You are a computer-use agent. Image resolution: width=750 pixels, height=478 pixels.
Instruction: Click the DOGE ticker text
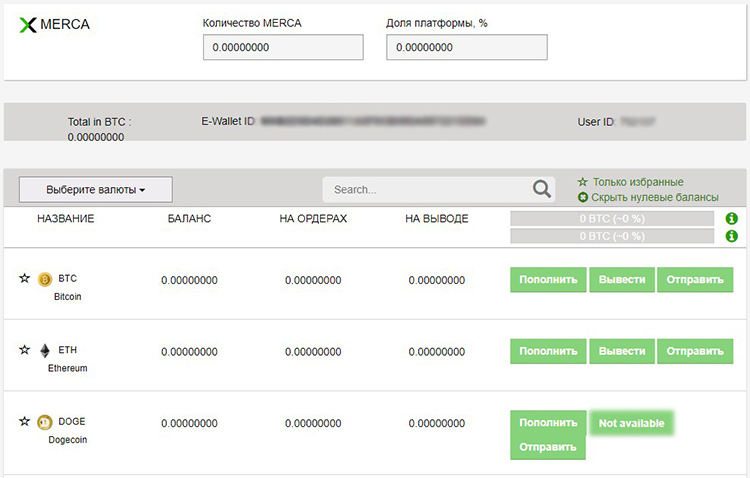click(x=72, y=422)
